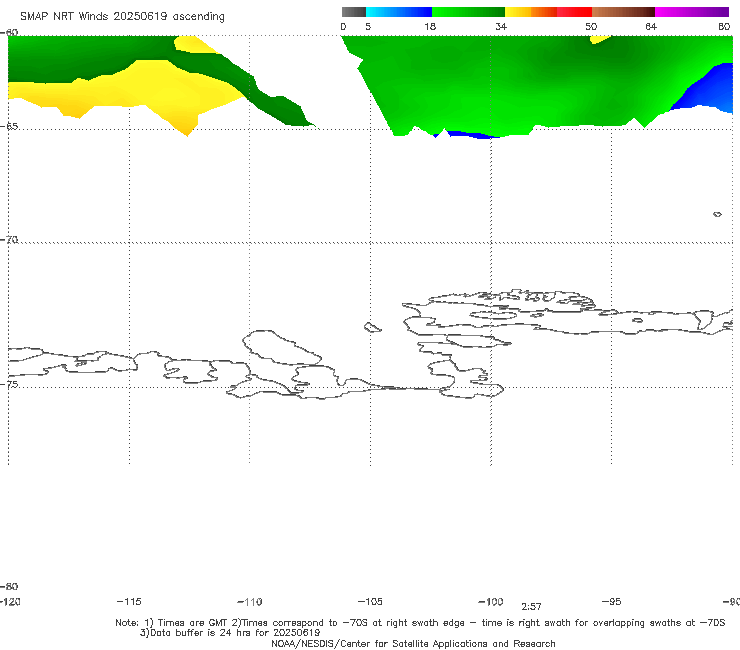Click the NOAA/NESDIS Center for Satellite Applications credit
The width and height of the screenshot is (740, 650).
(413, 644)
